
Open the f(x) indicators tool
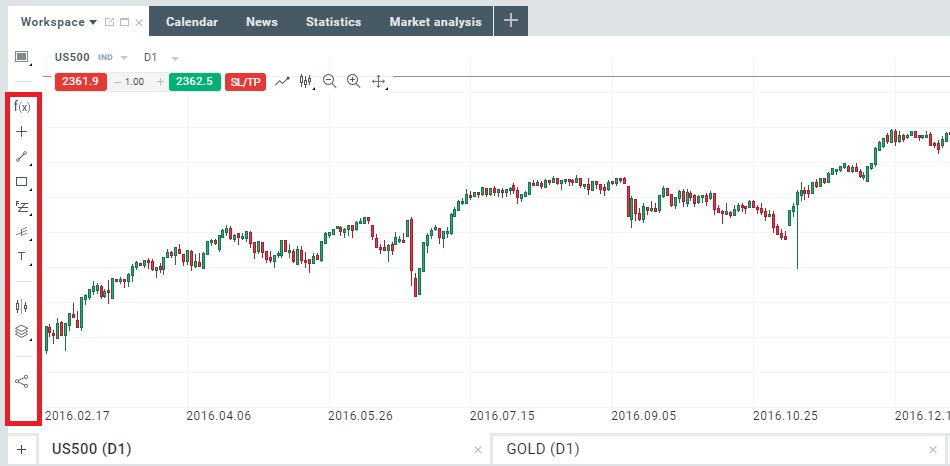pyautogui.click(x=21, y=106)
